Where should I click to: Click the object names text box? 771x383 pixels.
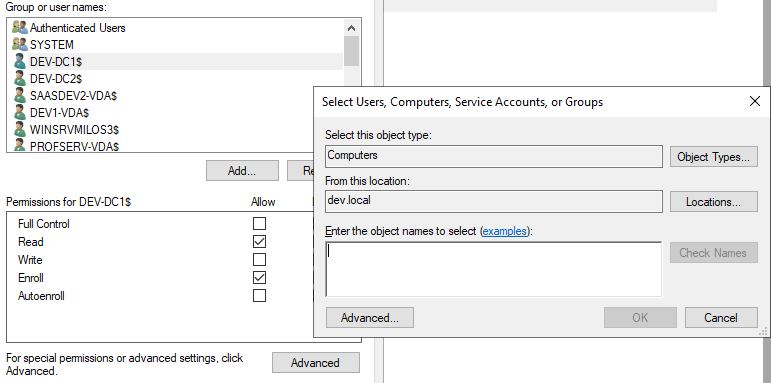coord(494,269)
